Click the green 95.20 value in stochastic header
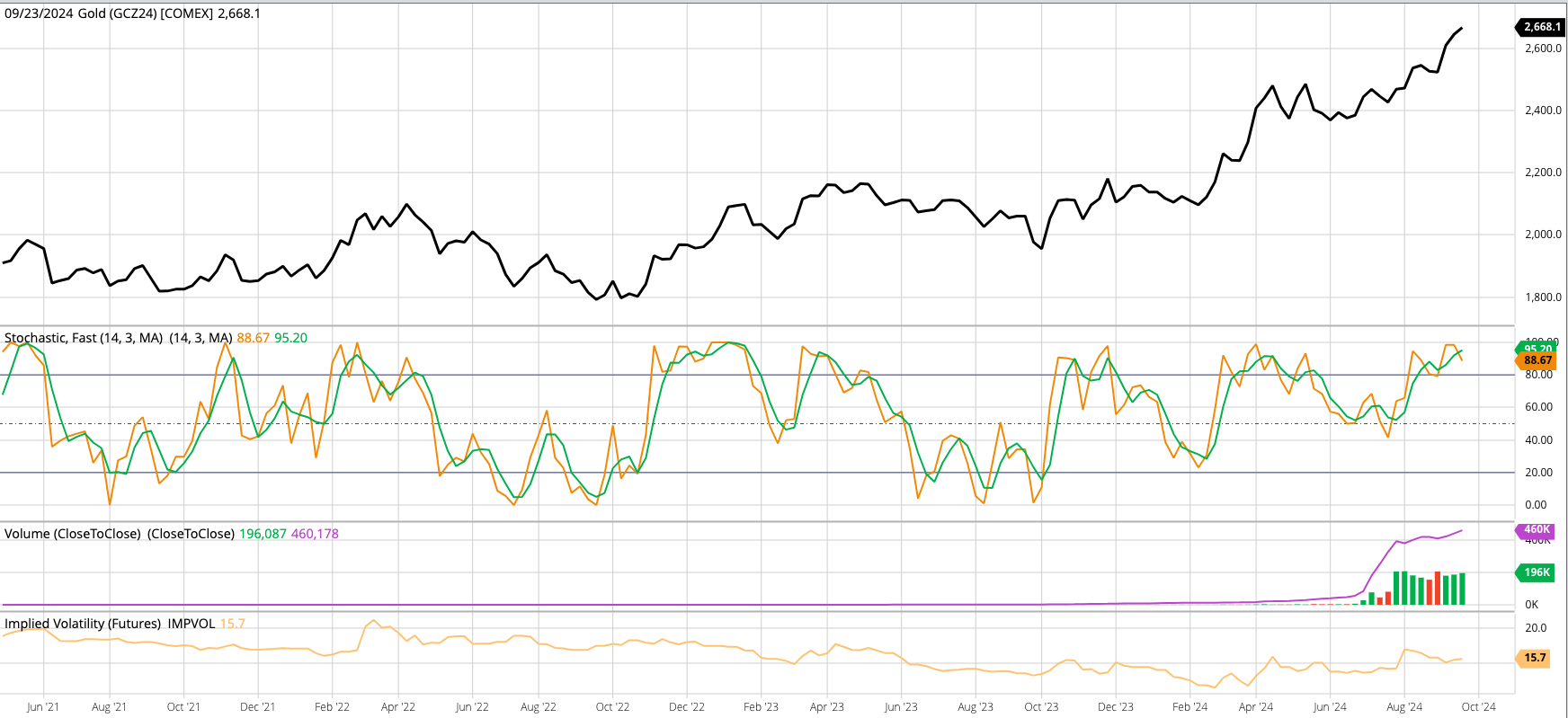Image resolution: width=1568 pixels, height=718 pixels. click(290, 338)
